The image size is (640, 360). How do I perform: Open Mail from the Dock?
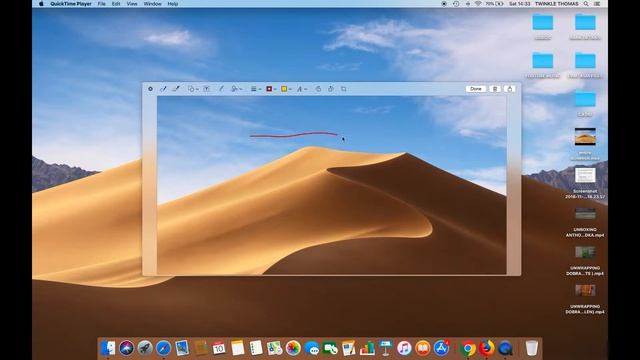pos(182,348)
